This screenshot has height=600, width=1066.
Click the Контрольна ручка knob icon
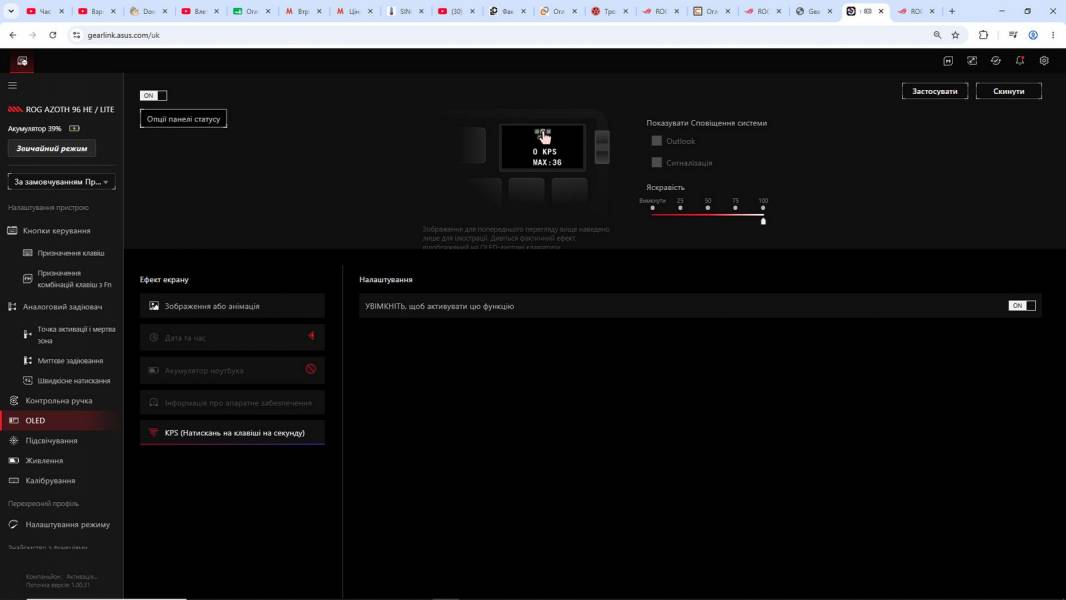click(14, 401)
